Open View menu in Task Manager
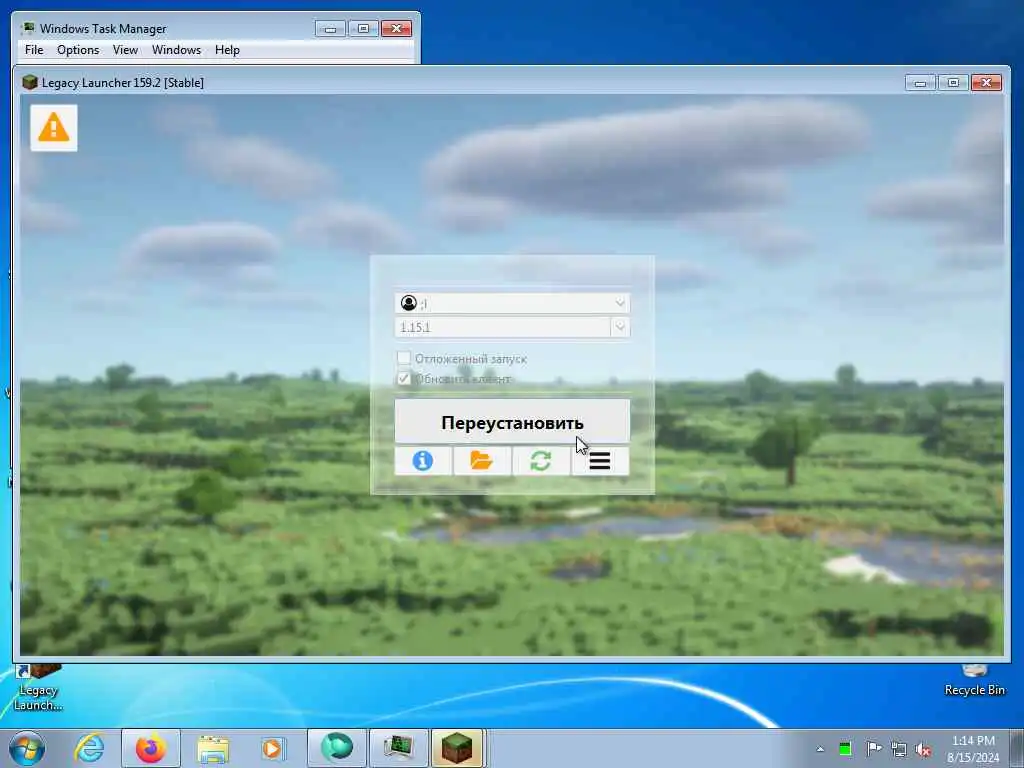This screenshot has width=1024, height=768. click(x=125, y=50)
